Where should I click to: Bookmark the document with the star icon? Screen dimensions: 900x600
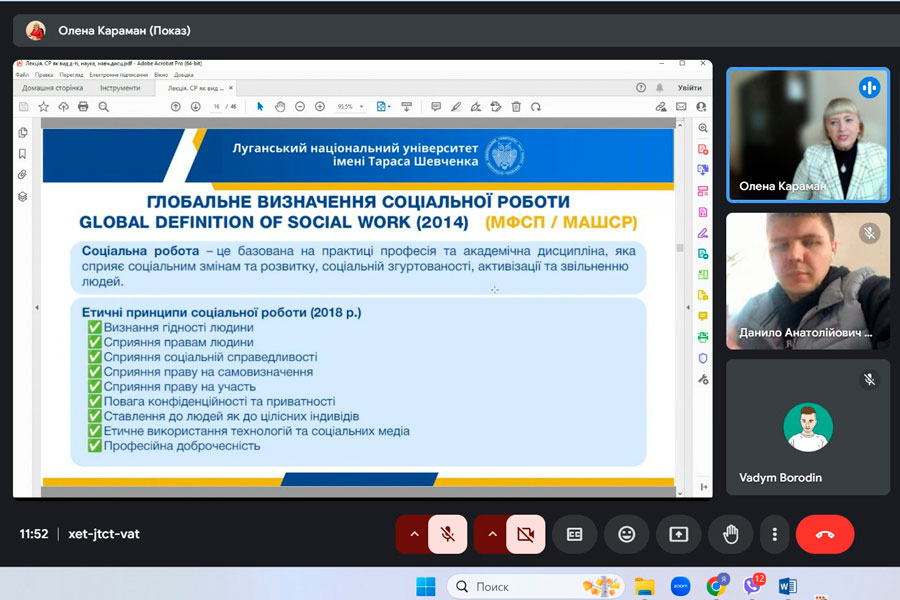tap(44, 107)
